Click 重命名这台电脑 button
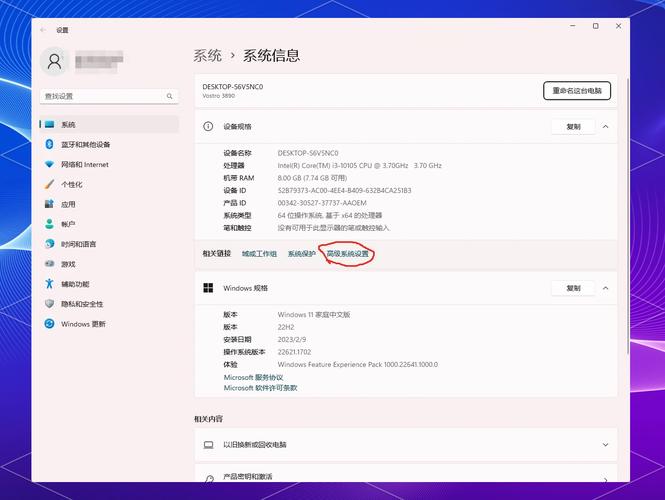The height and width of the screenshot is (500, 665). tap(577, 91)
